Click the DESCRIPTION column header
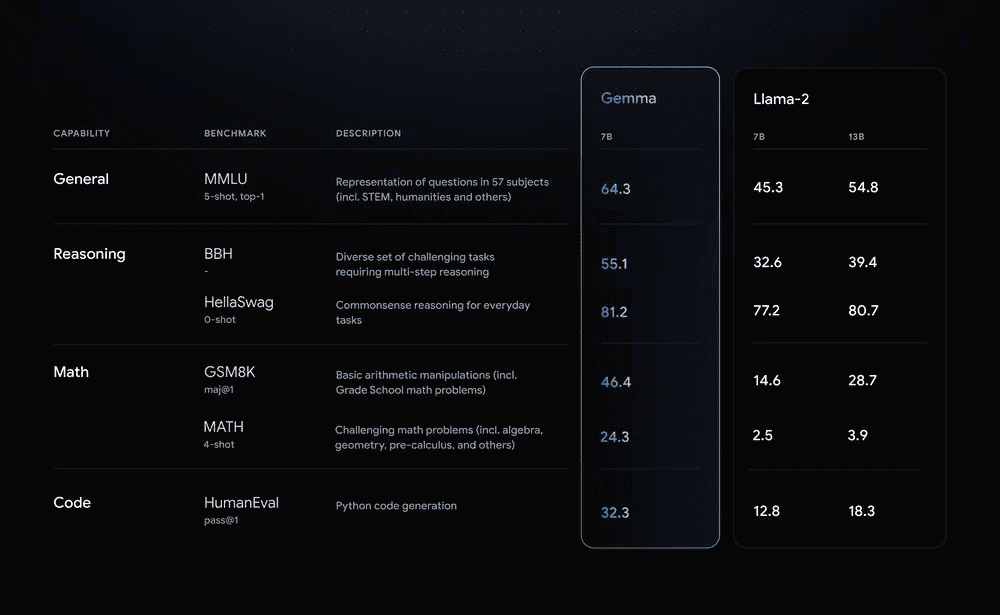Image resolution: width=1000 pixels, height=615 pixels. pyautogui.click(x=369, y=133)
